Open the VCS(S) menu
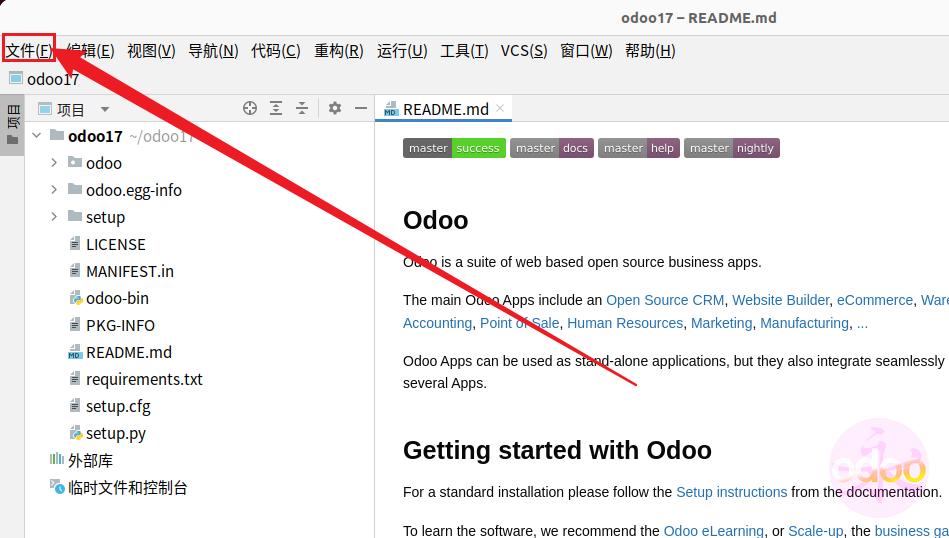 click(x=524, y=51)
